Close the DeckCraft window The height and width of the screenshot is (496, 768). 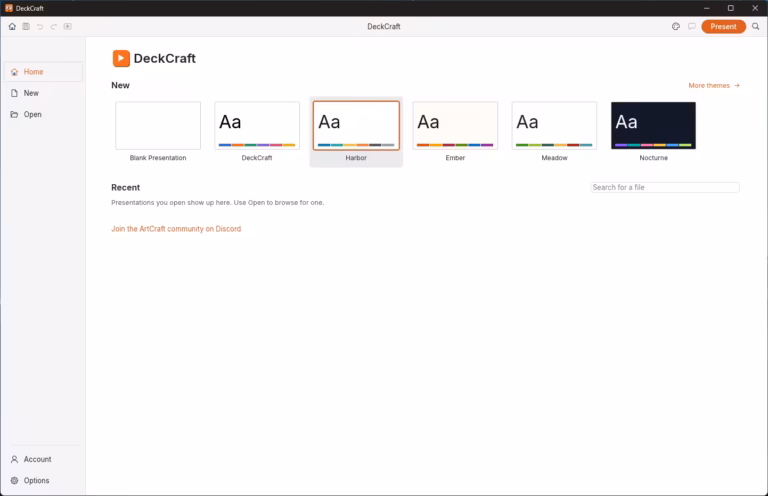tap(755, 8)
